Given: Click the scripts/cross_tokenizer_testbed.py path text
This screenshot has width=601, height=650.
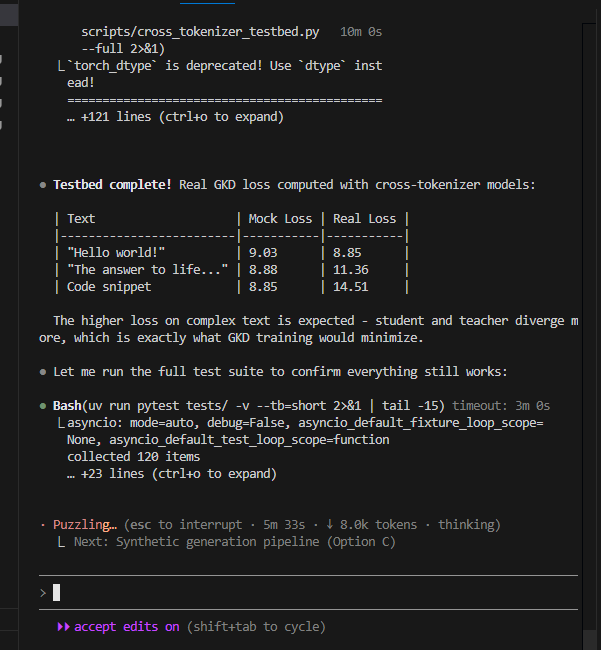Looking at the screenshot, I should tap(200, 32).
